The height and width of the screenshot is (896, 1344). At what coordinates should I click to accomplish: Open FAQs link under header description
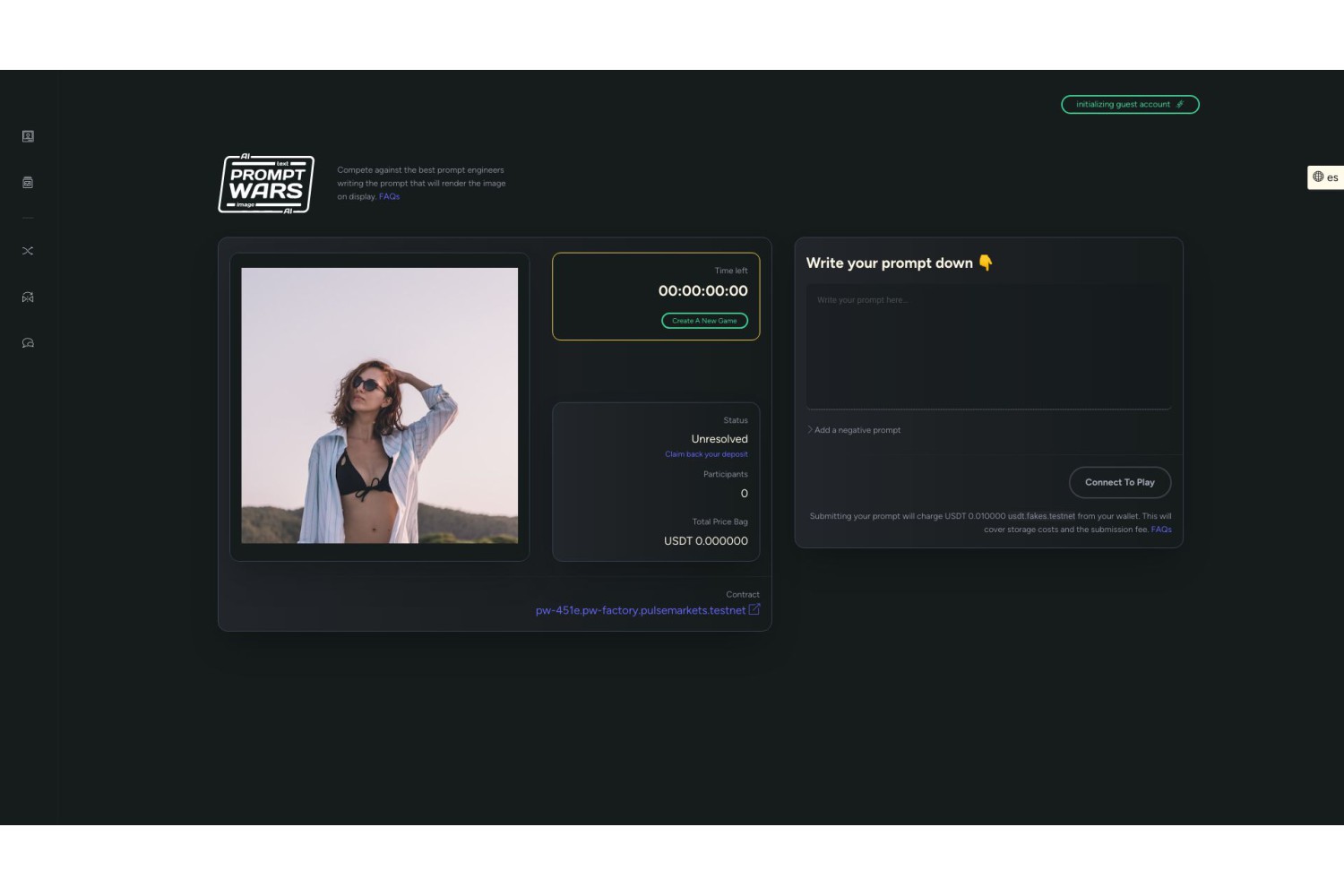(x=389, y=196)
